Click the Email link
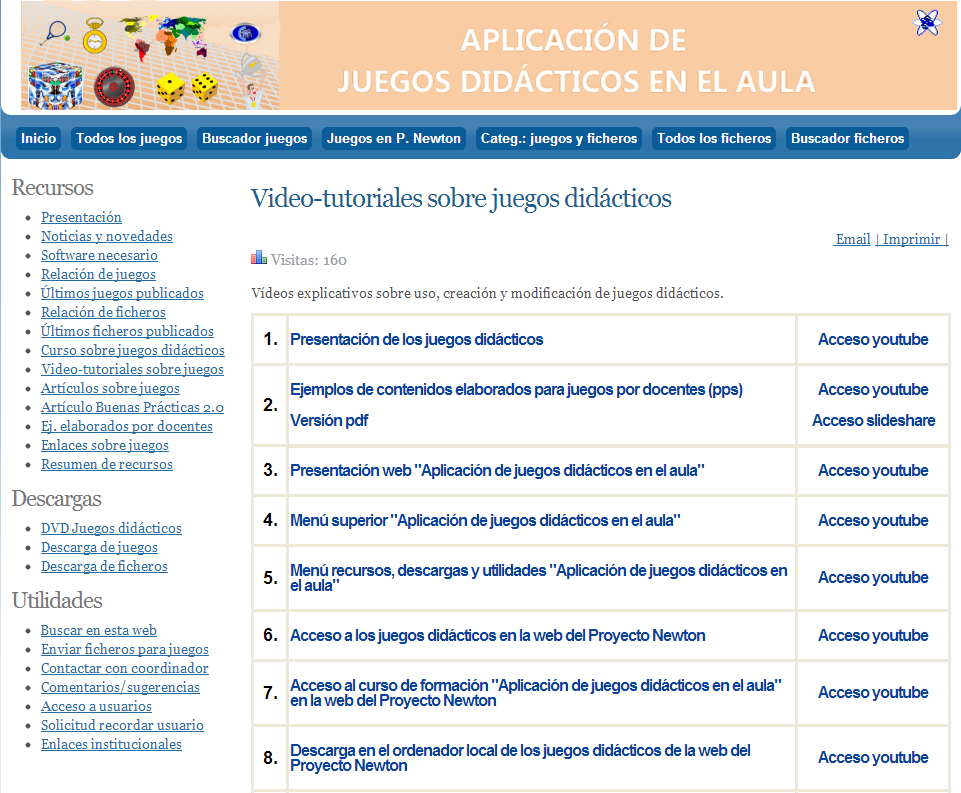961x793 pixels. point(852,239)
